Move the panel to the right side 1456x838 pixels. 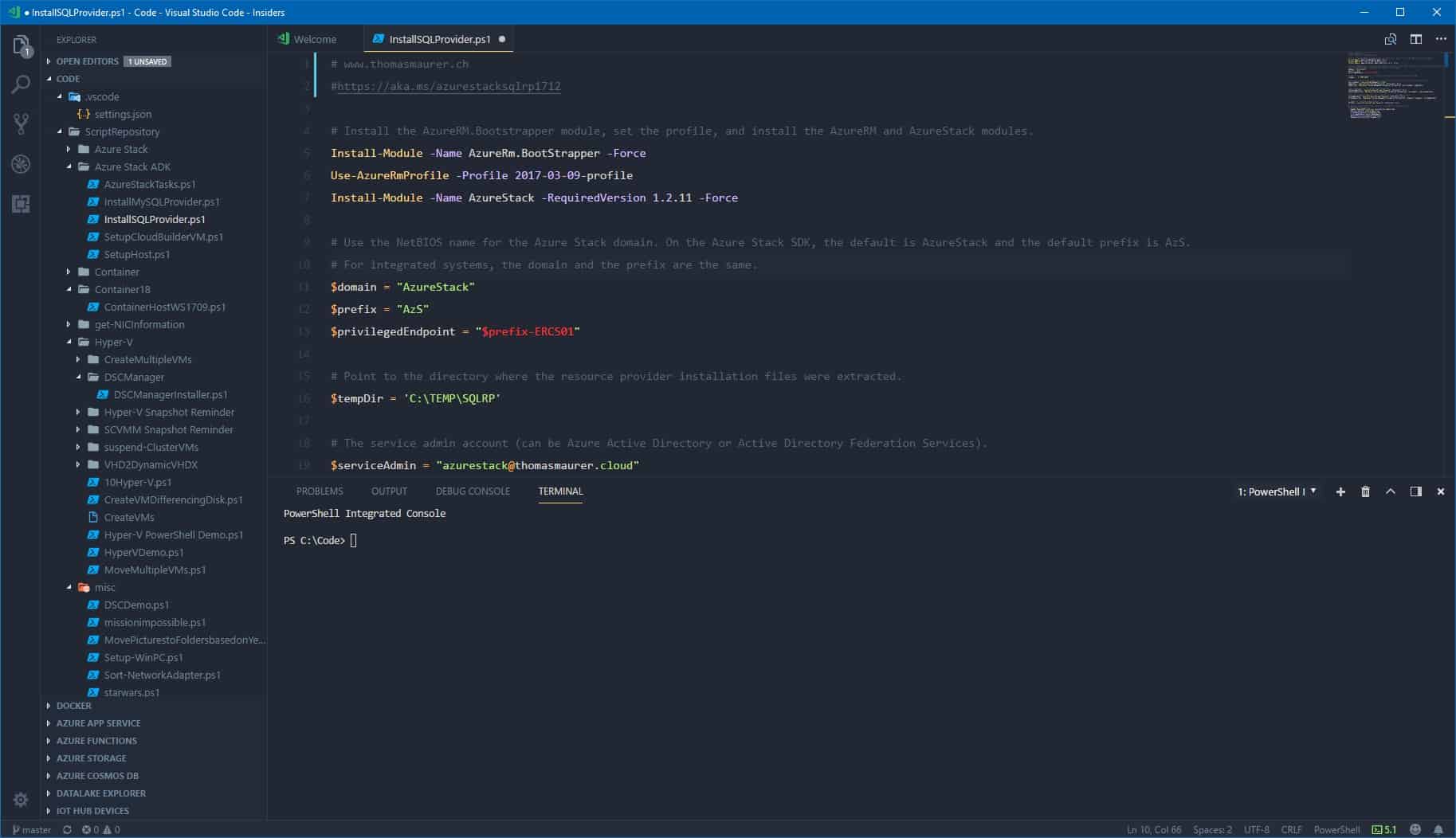tap(1416, 491)
